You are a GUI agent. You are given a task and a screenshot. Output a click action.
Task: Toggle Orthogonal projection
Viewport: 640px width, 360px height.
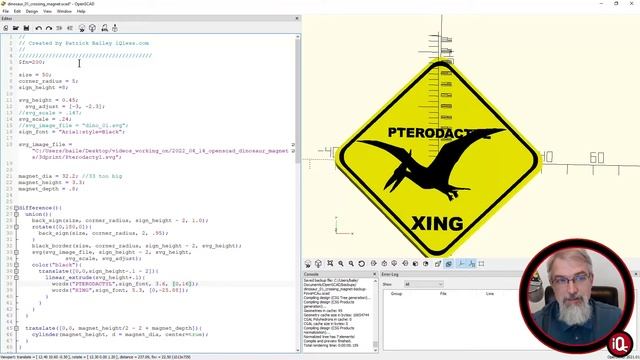point(449,264)
